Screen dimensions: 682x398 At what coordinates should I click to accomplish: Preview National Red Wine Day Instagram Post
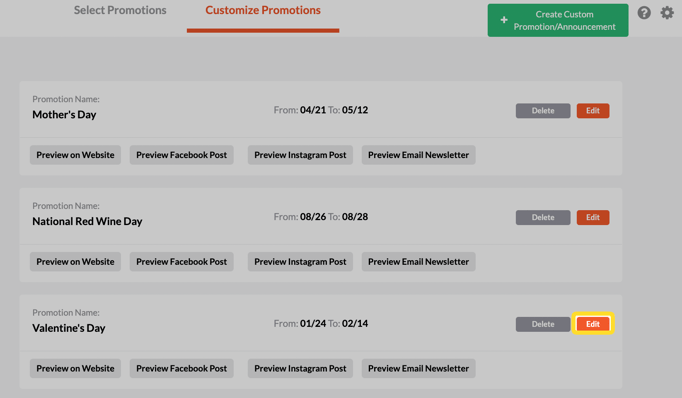[x=300, y=261]
